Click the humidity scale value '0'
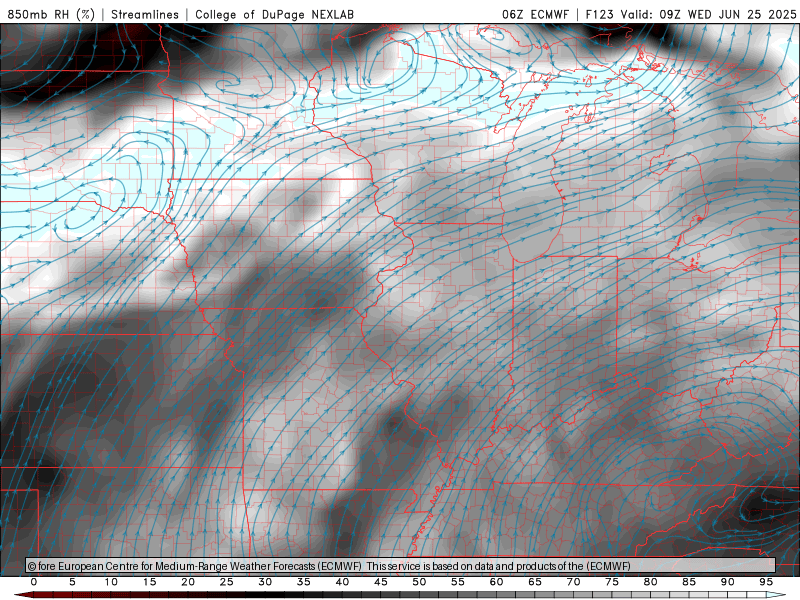Screen dimensions: 800x600 (34, 582)
